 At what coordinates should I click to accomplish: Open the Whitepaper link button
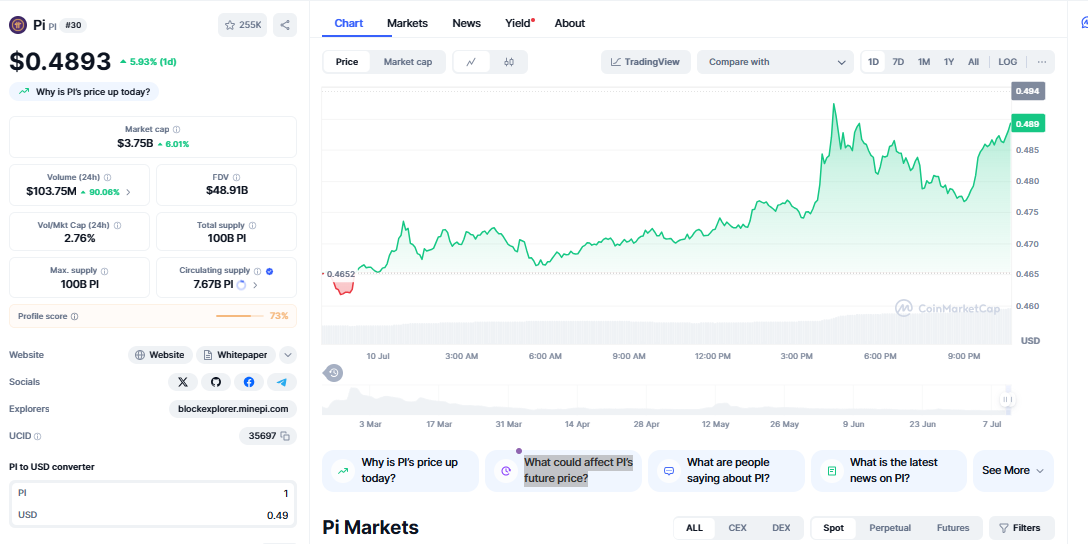(236, 355)
